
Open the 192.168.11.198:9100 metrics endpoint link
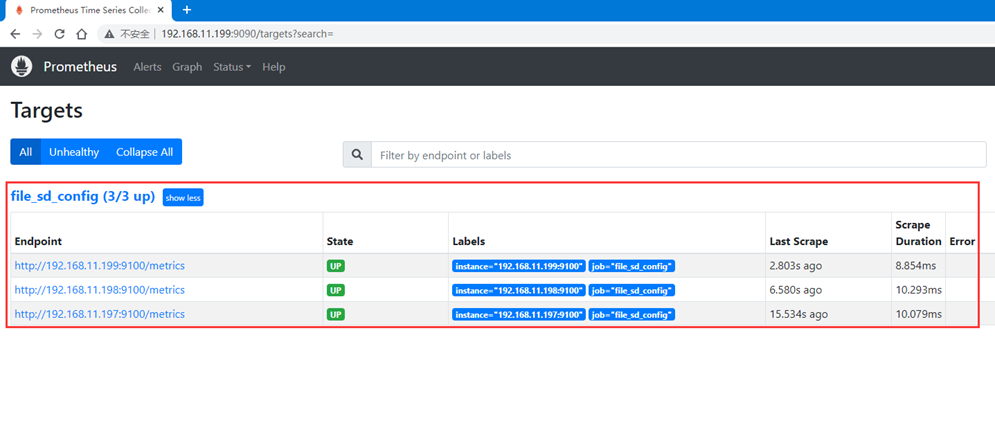100,290
